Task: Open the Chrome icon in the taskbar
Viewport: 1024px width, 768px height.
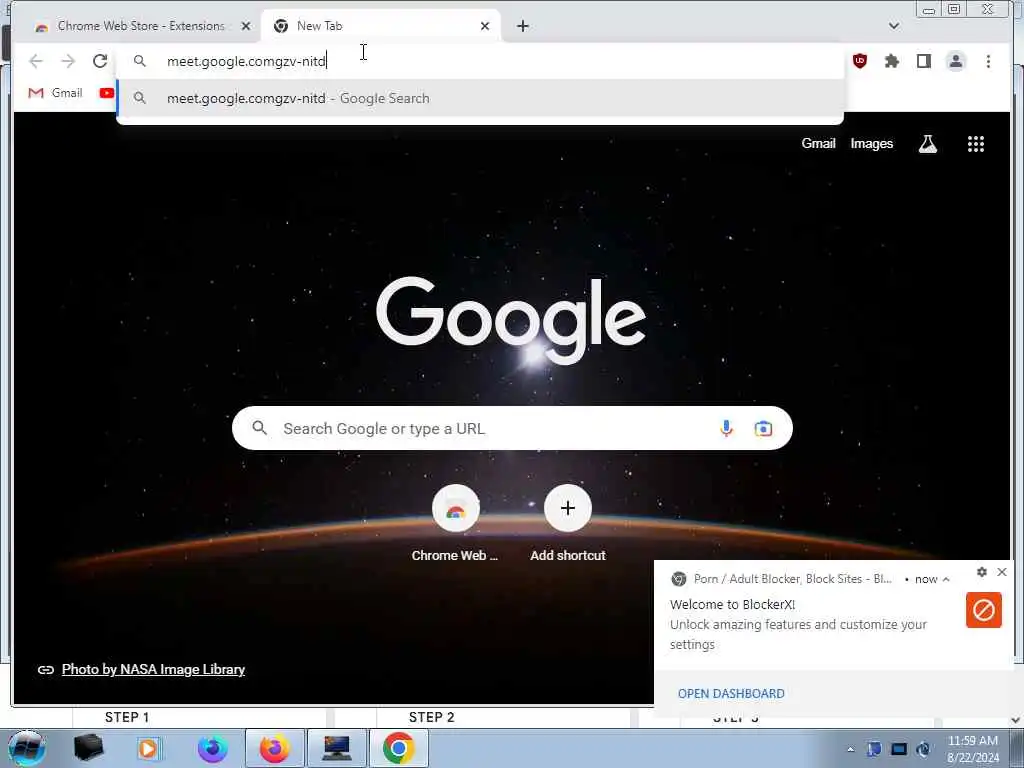Action: tap(399, 748)
